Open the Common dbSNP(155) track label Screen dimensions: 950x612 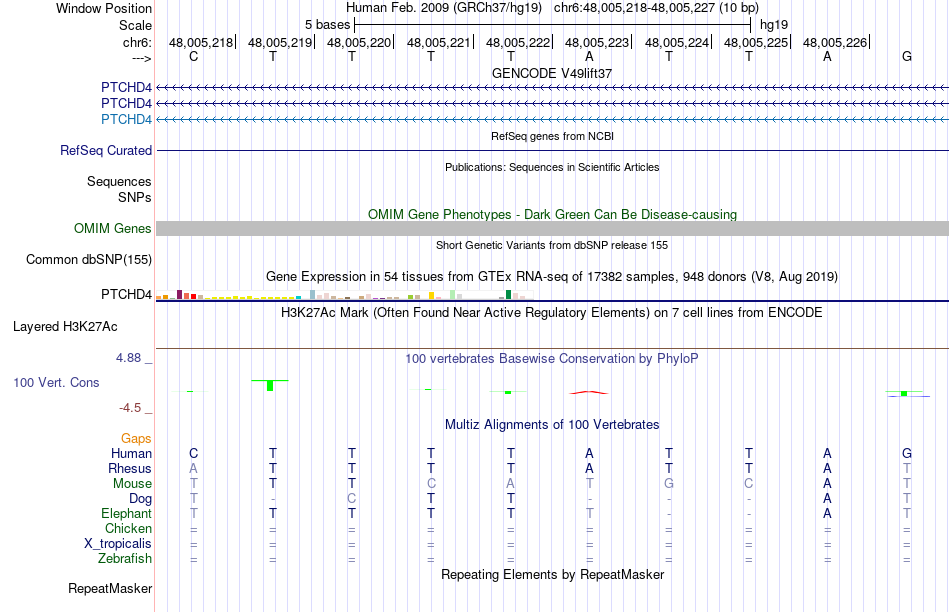[x=88, y=259]
